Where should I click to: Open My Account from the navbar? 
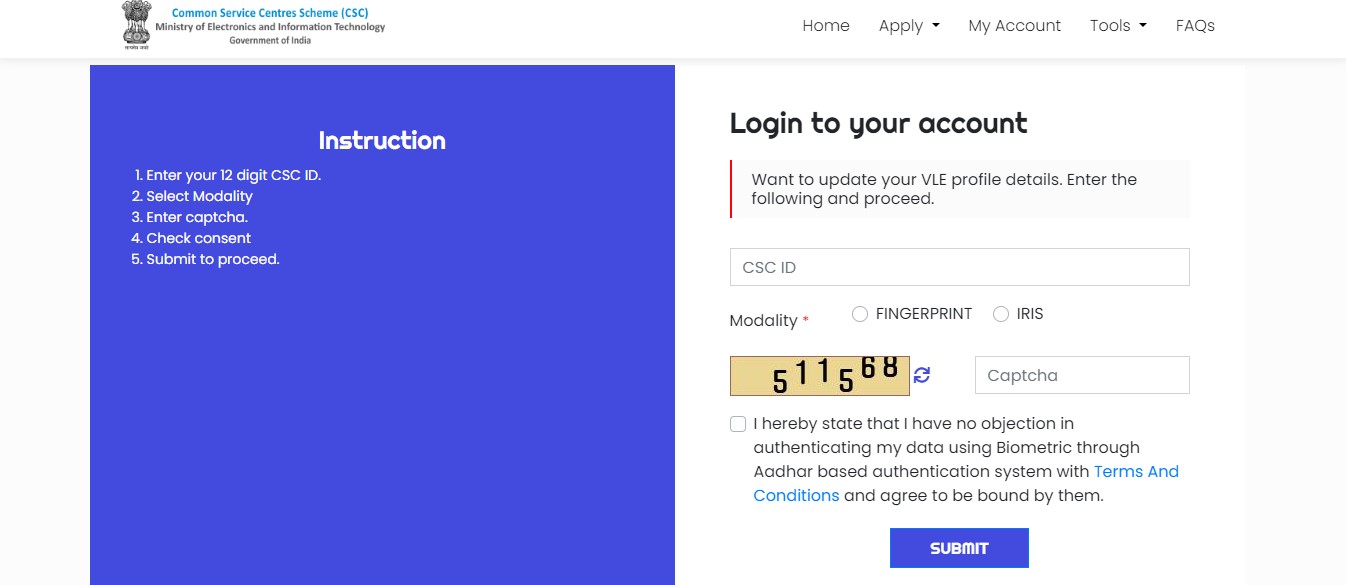click(1014, 26)
